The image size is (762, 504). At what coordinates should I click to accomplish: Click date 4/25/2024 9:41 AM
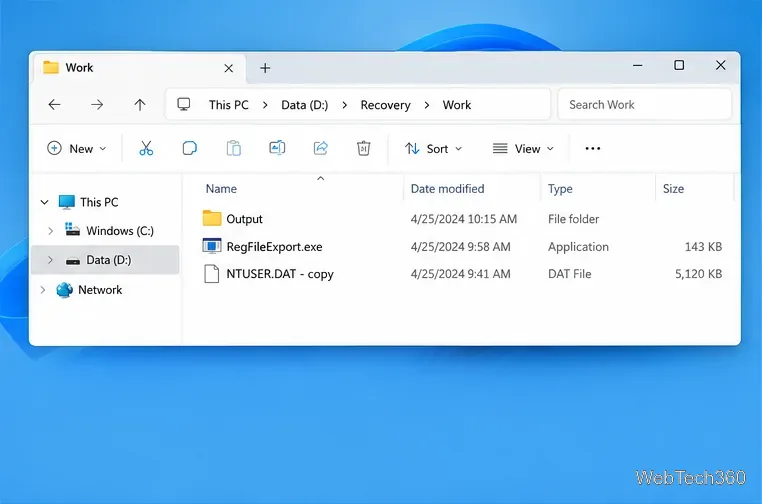coord(460,274)
